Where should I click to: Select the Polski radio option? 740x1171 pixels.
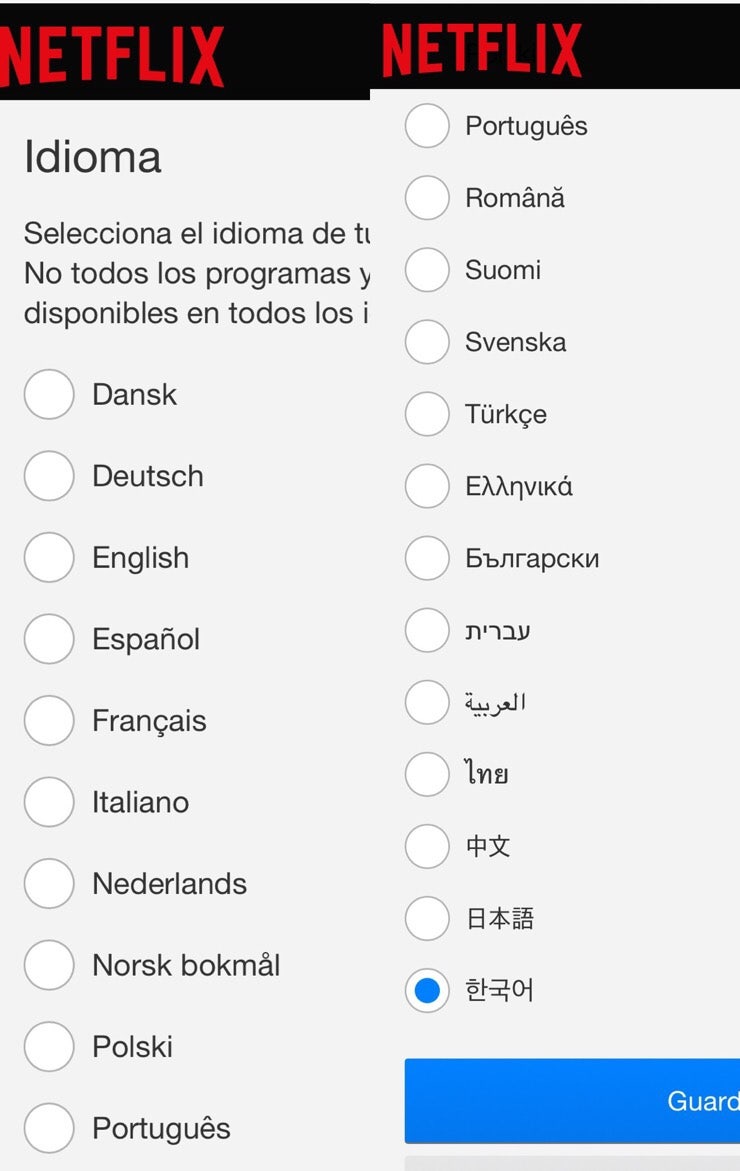(x=49, y=1047)
